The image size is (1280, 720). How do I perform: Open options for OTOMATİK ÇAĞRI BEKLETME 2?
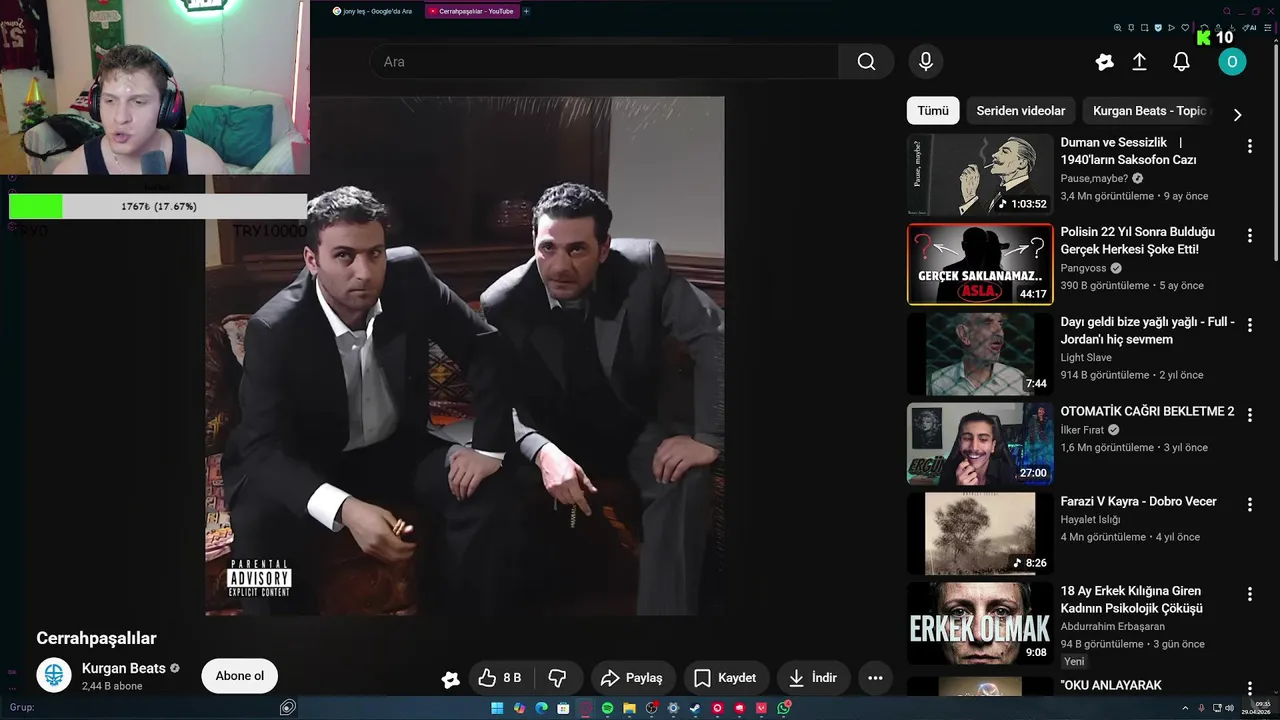[1249, 415]
